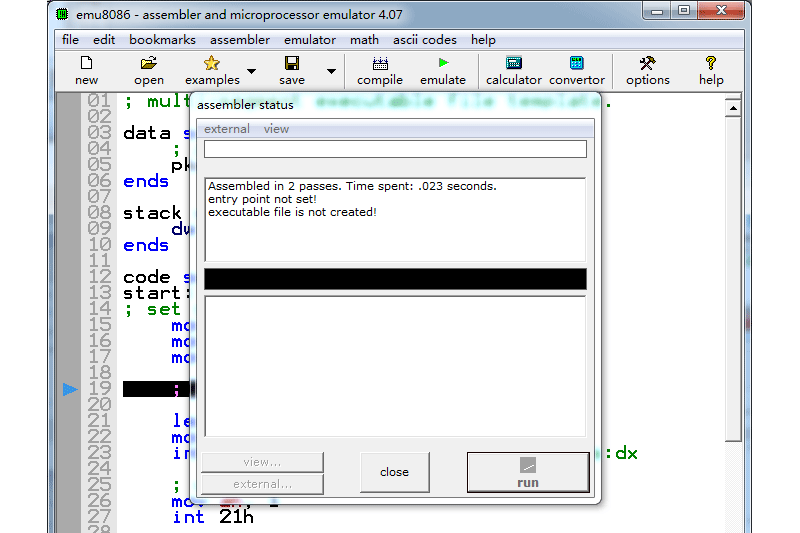Click the disabled external... button
This screenshot has height=533, width=800.
tap(262, 484)
